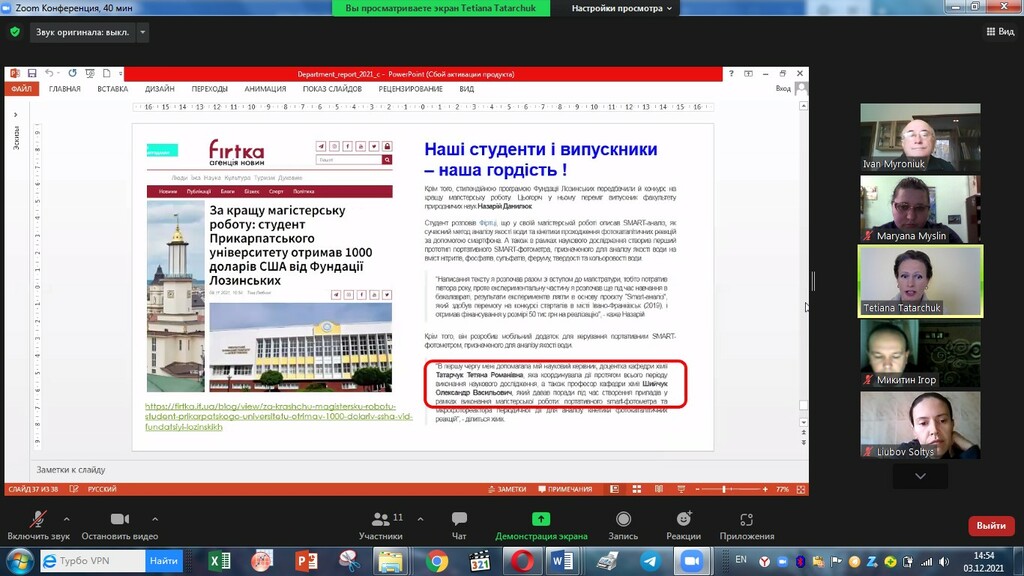Expand the Эскизы thumbnails pane arrow

coord(16,115)
